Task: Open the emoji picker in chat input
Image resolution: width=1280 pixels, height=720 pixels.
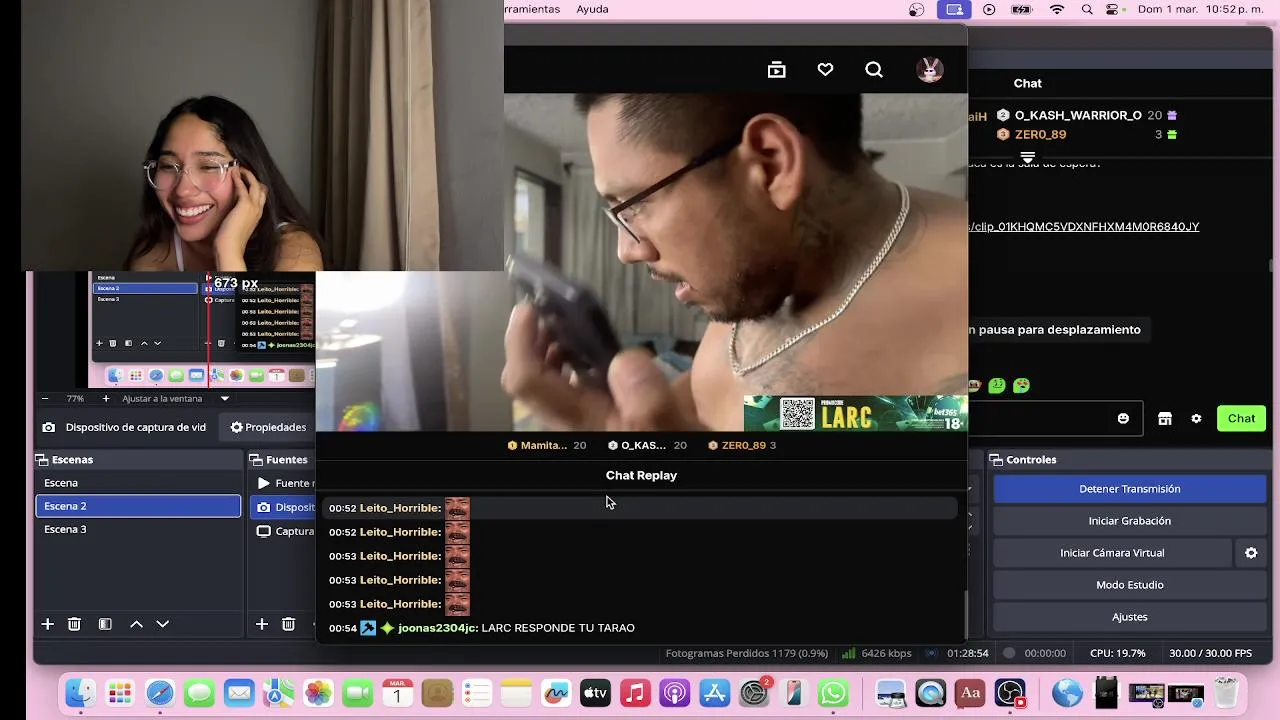Action: (x=1123, y=418)
